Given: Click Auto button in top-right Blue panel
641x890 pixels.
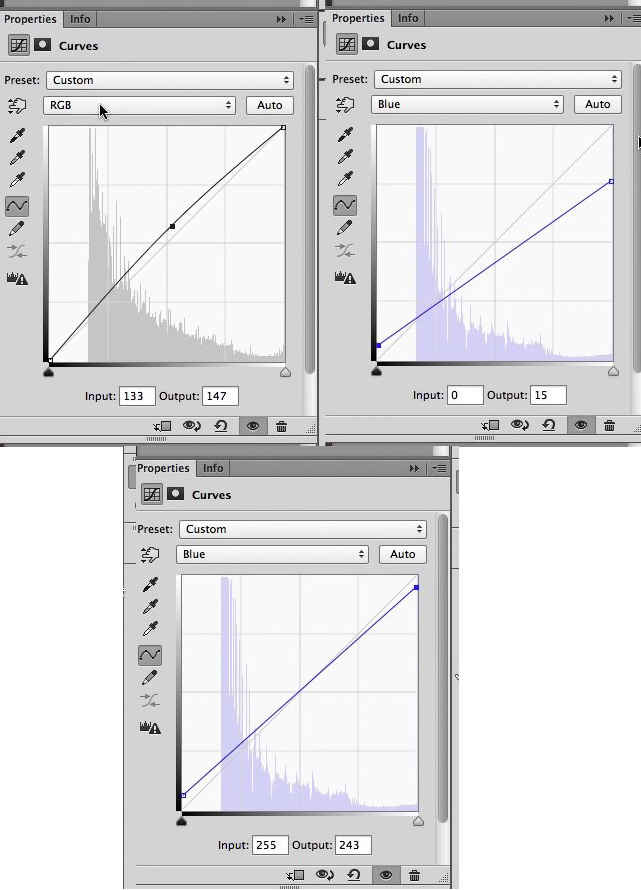Looking at the screenshot, I should tap(597, 104).
